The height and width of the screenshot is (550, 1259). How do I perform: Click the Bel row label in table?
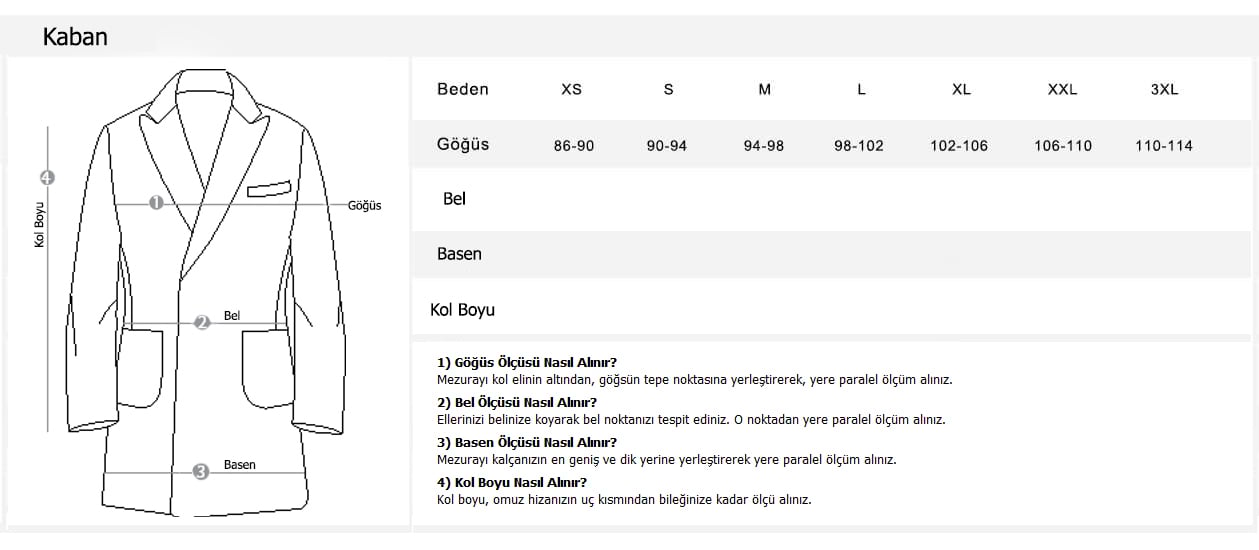click(454, 199)
